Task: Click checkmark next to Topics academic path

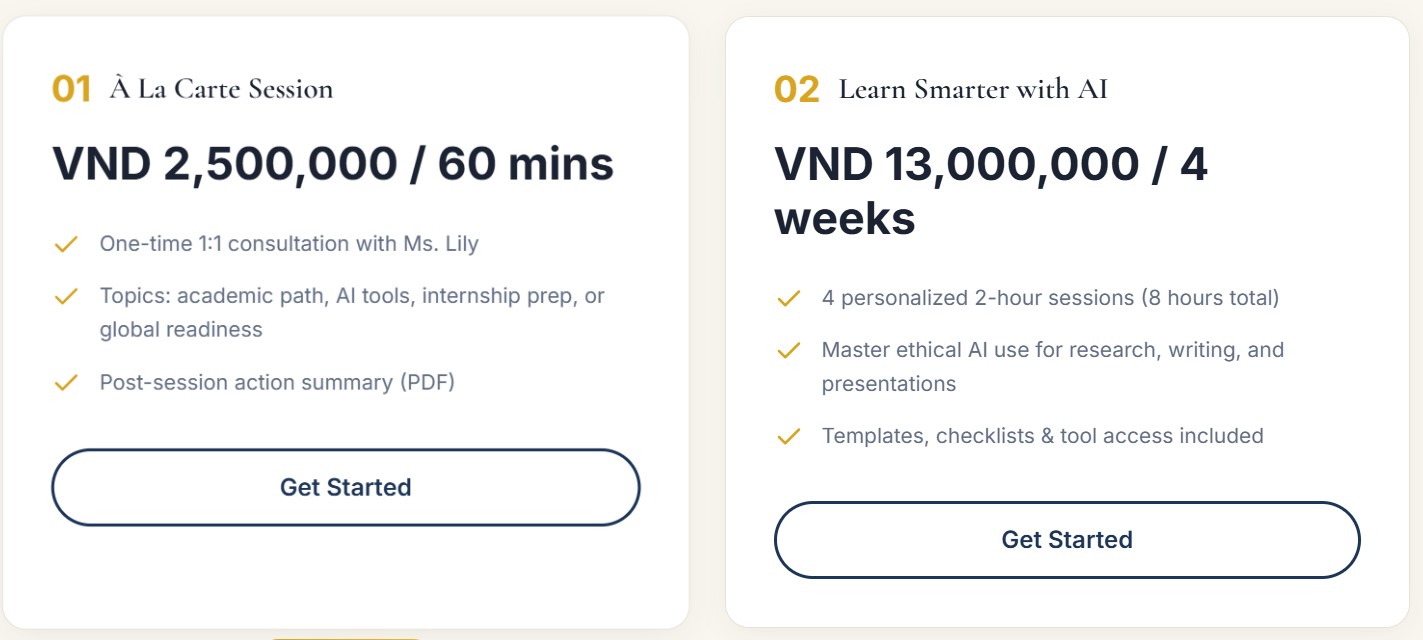Action: (x=66, y=296)
